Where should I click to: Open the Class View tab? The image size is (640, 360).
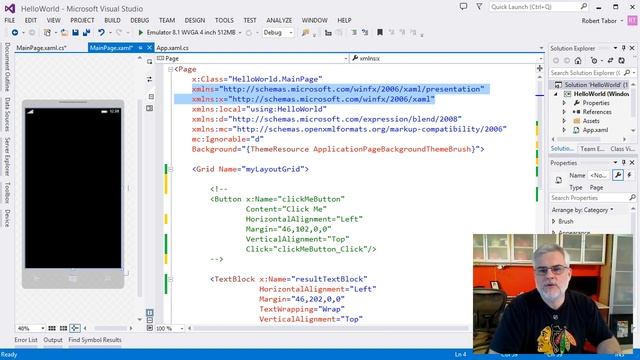coord(623,149)
